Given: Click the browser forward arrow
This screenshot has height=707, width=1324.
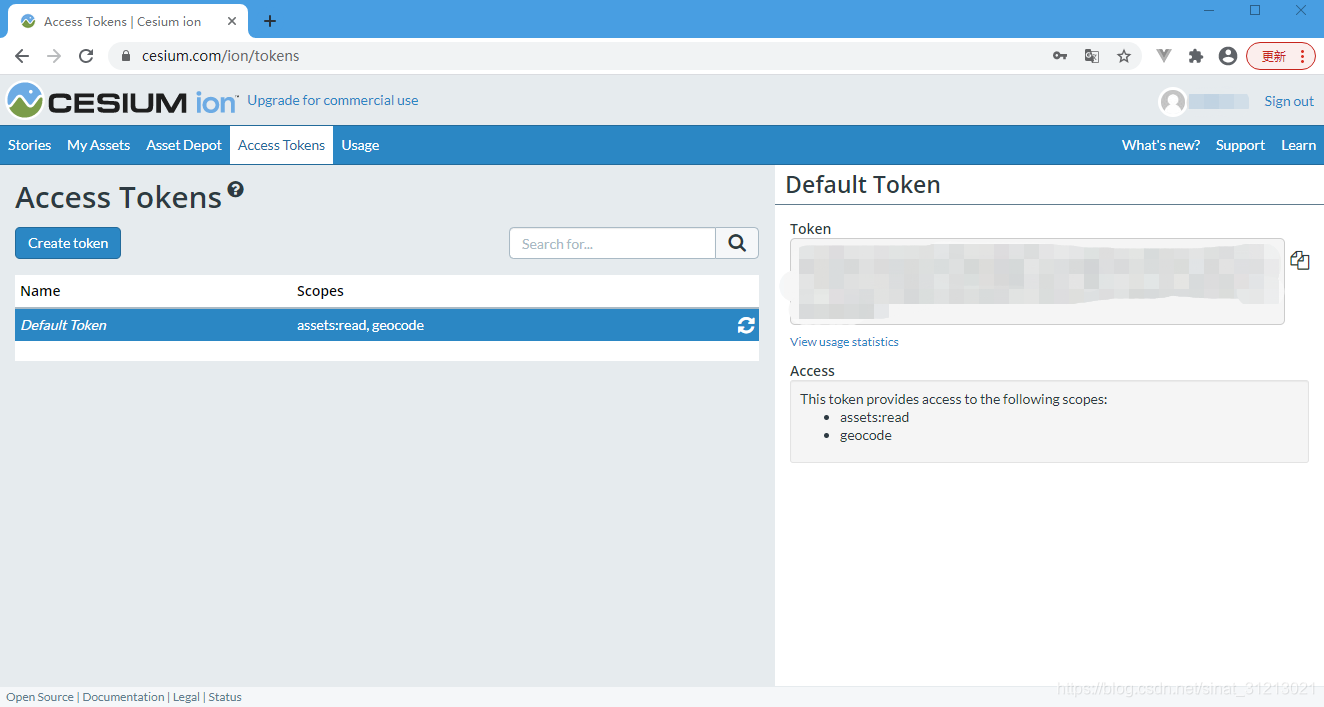Looking at the screenshot, I should click(54, 56).
